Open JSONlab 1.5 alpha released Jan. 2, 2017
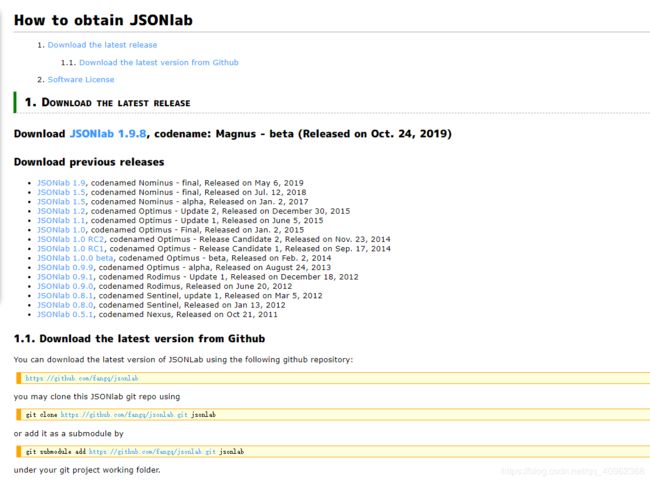 [x=61, y=202]
